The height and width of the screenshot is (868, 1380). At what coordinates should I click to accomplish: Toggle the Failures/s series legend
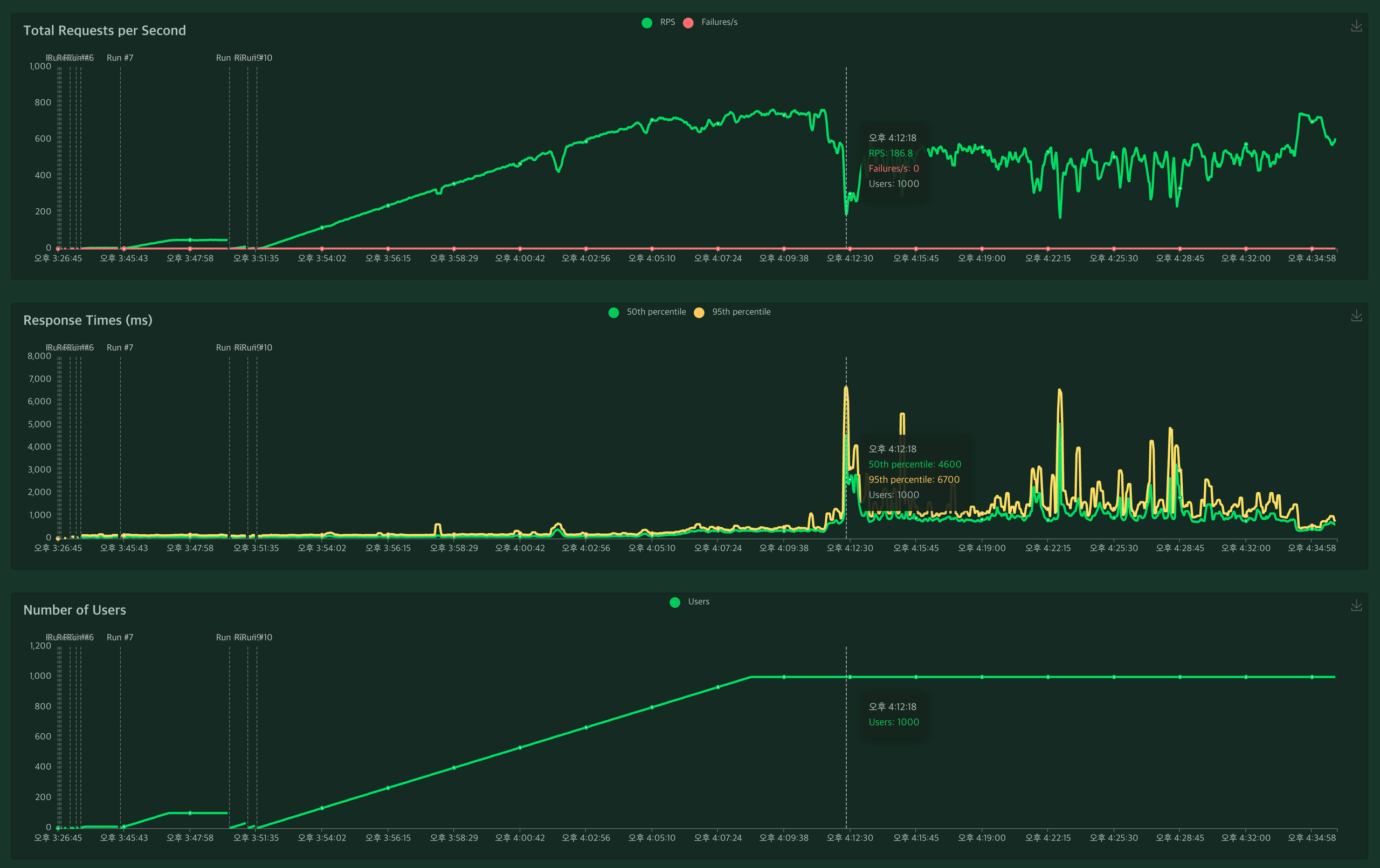719,22
